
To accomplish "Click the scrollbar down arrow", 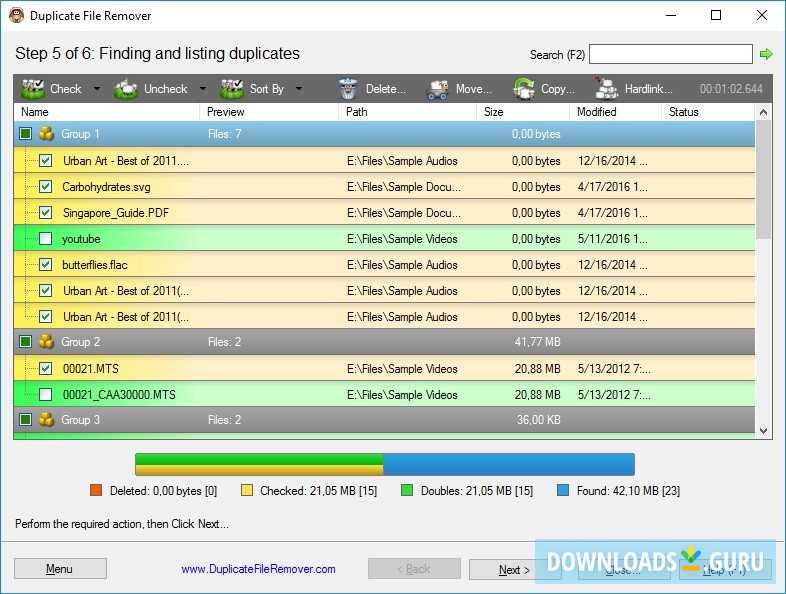I will tap(763, 431).
